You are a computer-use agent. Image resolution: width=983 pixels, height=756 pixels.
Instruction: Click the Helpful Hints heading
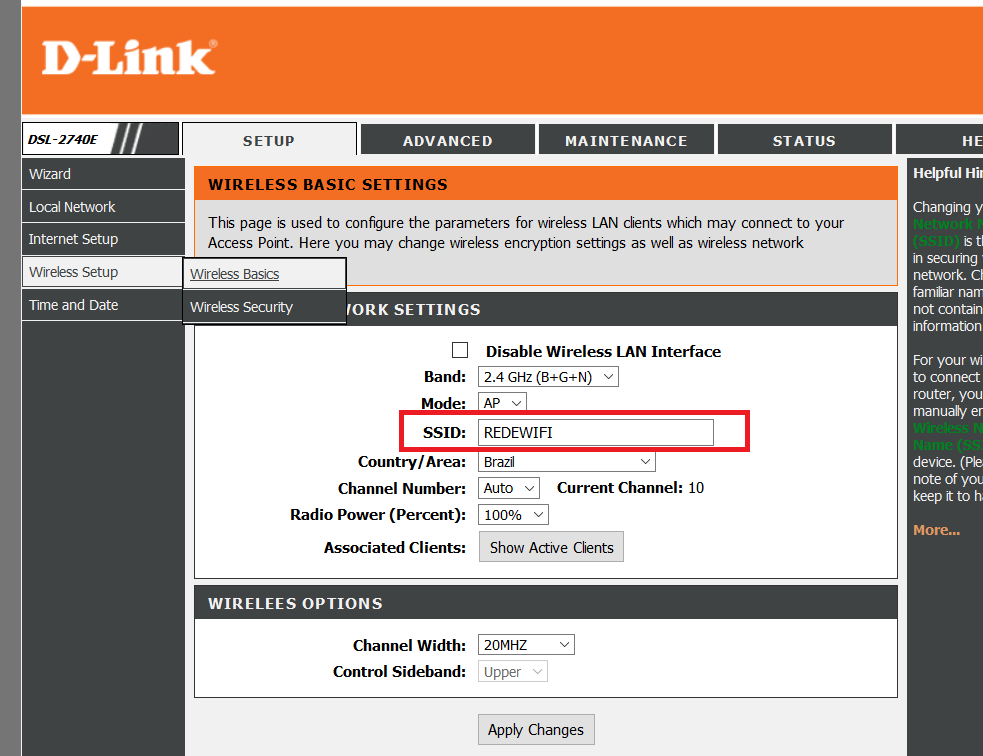(x=947, y=173)
